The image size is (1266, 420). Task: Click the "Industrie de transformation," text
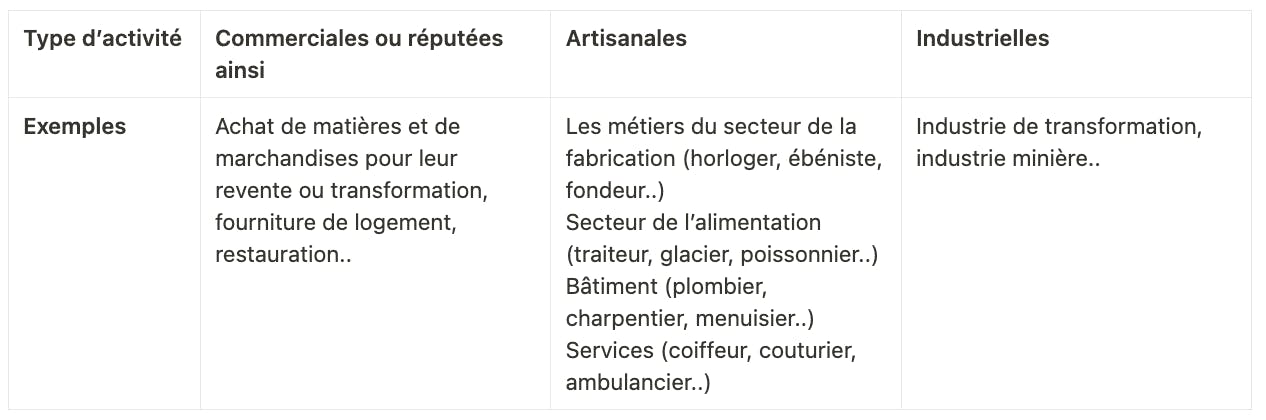(x=1058, y=127)
